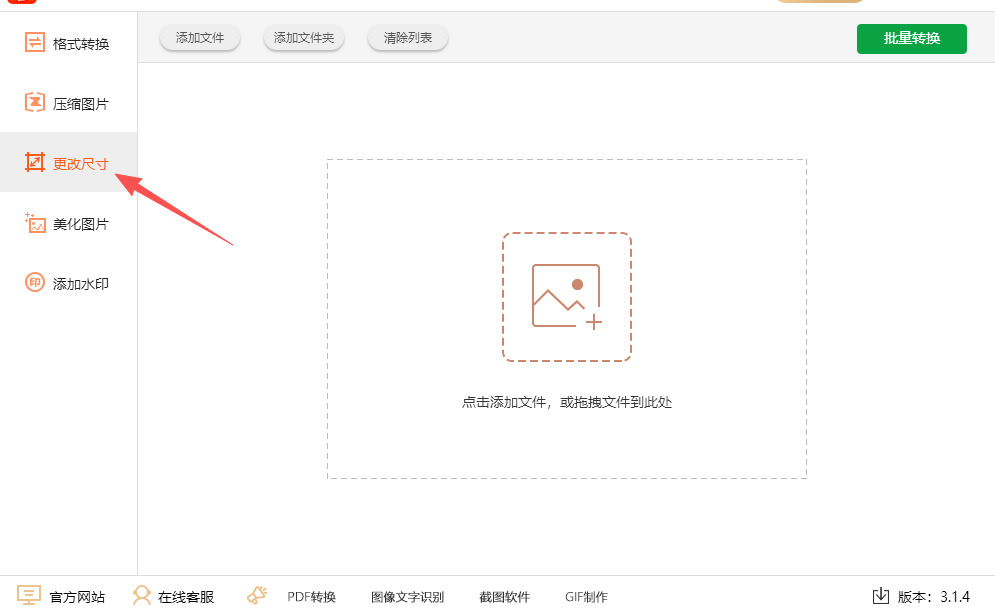Select the 更改尺寸 tab label
This screenshot has width=995, height=610.
pos(81,164)
